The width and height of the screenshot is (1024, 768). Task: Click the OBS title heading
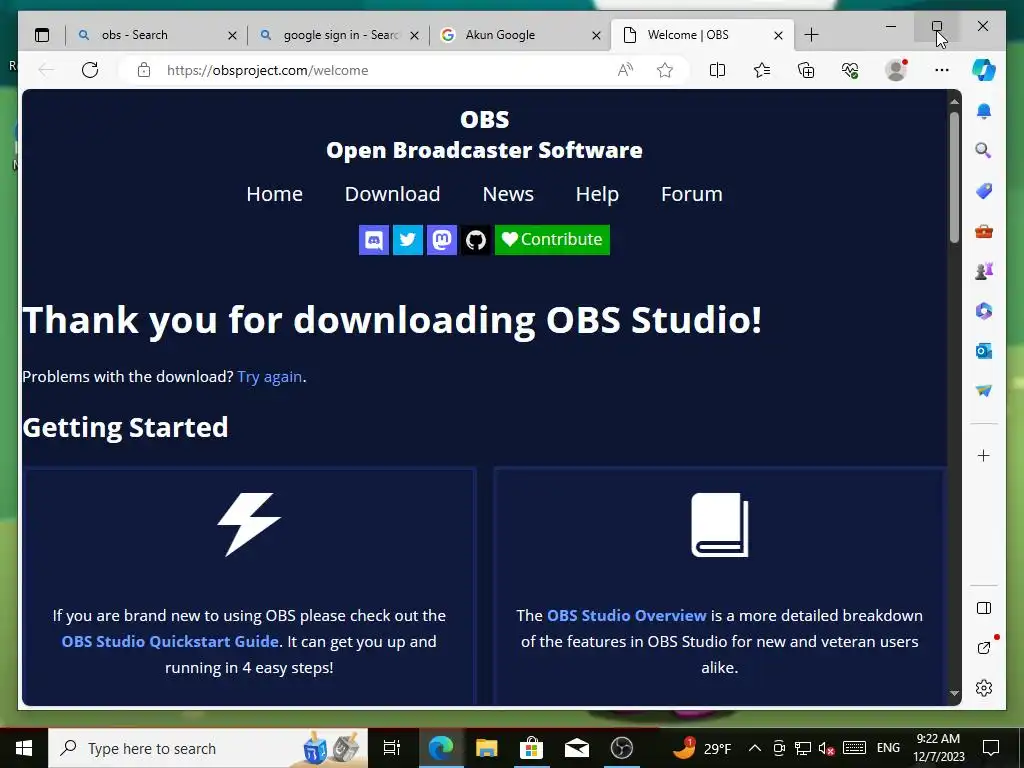[484, 120]
